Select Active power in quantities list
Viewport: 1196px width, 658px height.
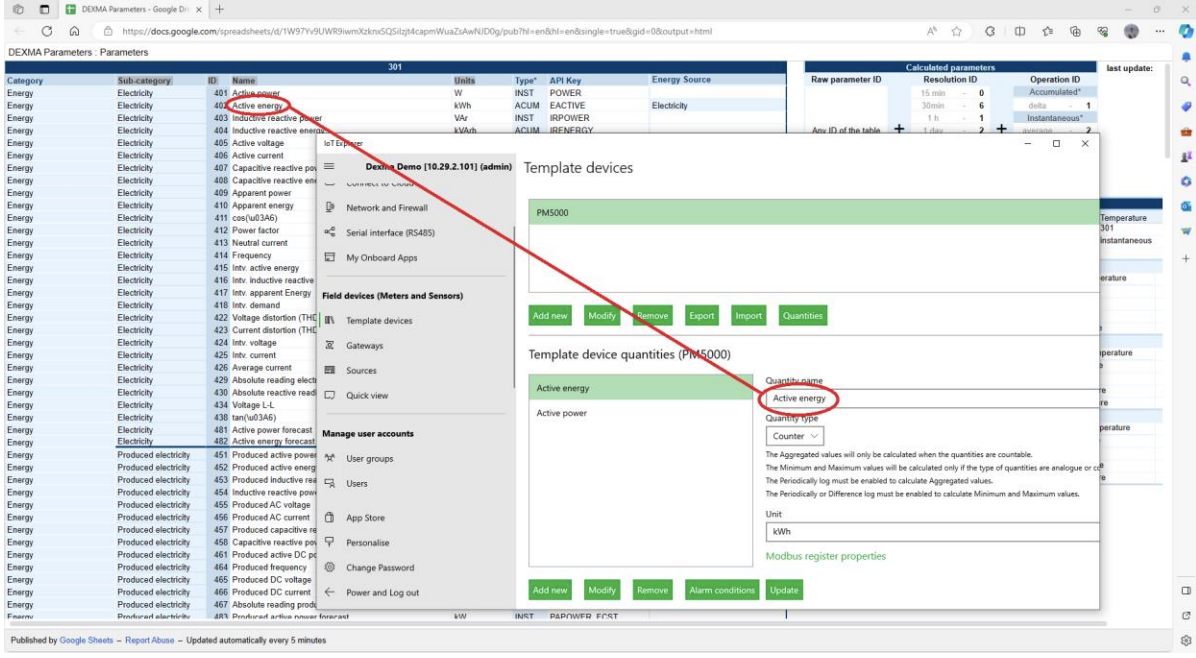(641, 413)
